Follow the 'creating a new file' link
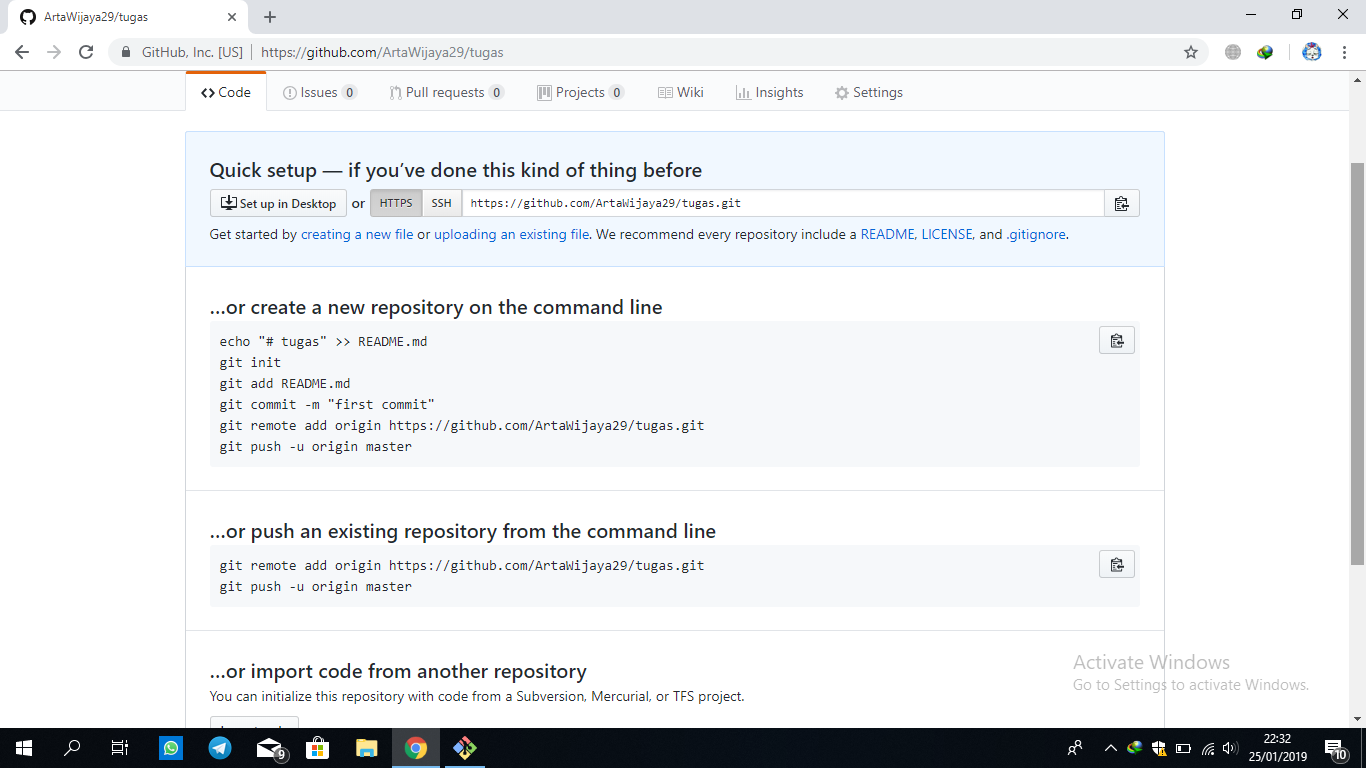1366x768 pixels. pyautogui.click(x=357, y=234)
